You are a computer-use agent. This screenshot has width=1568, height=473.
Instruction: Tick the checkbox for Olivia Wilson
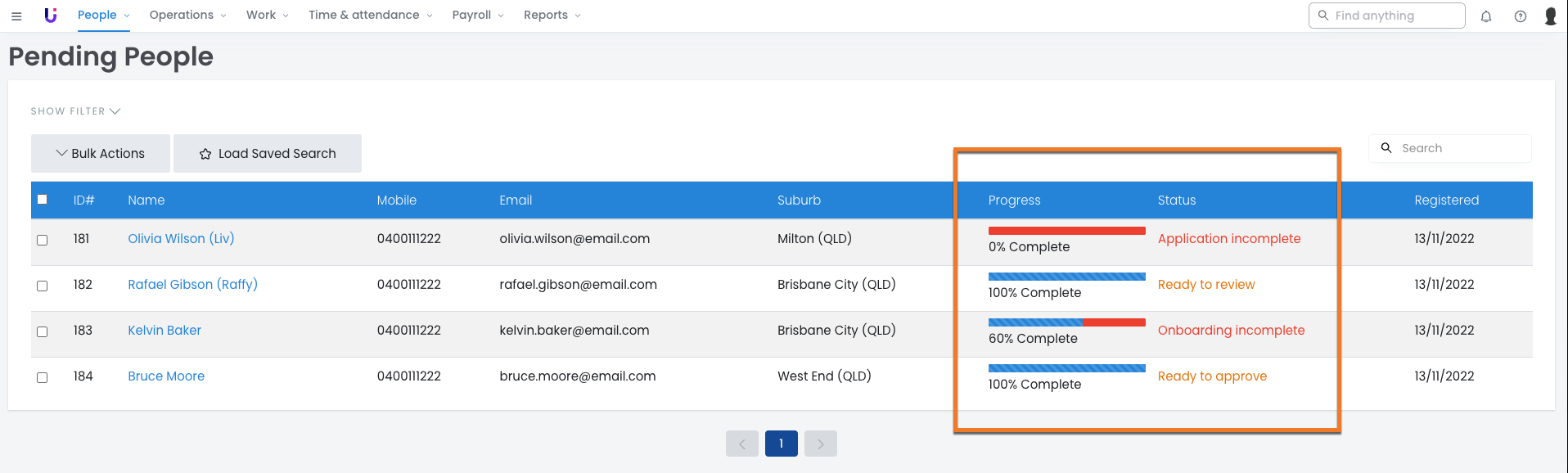pyautogui.click(x=43, y=240)
